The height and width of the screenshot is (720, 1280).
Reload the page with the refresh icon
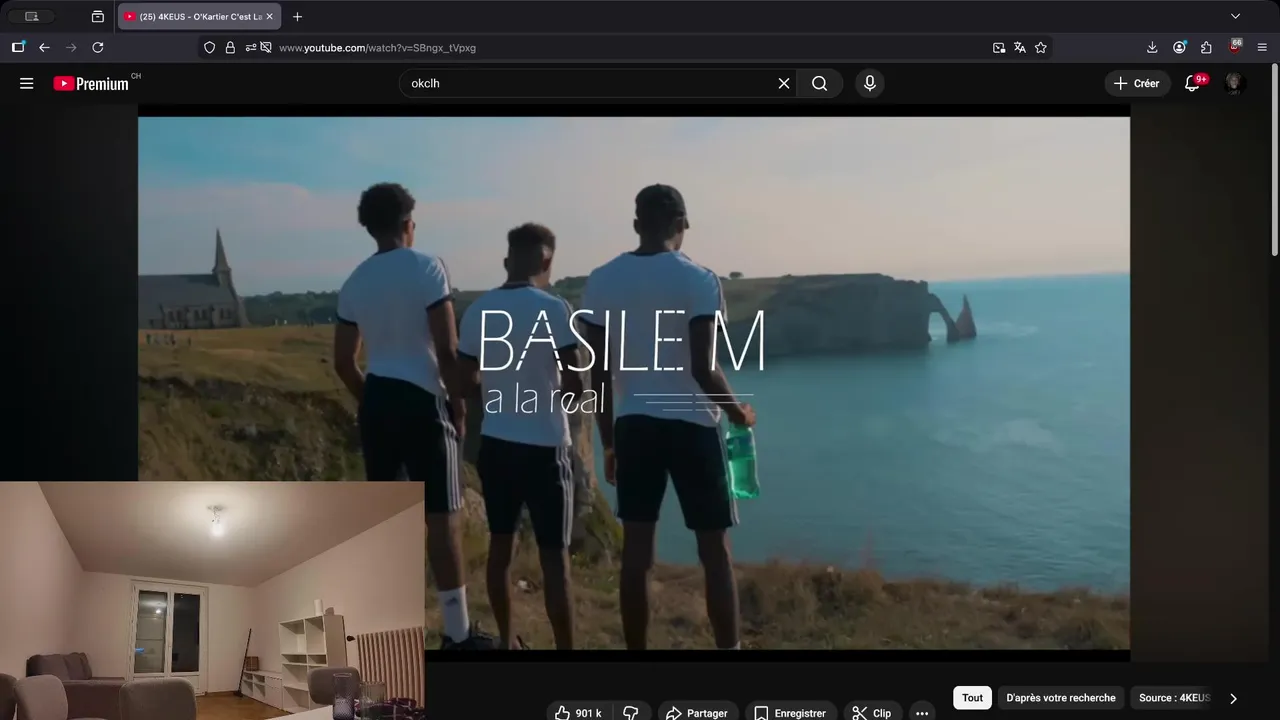98,47
